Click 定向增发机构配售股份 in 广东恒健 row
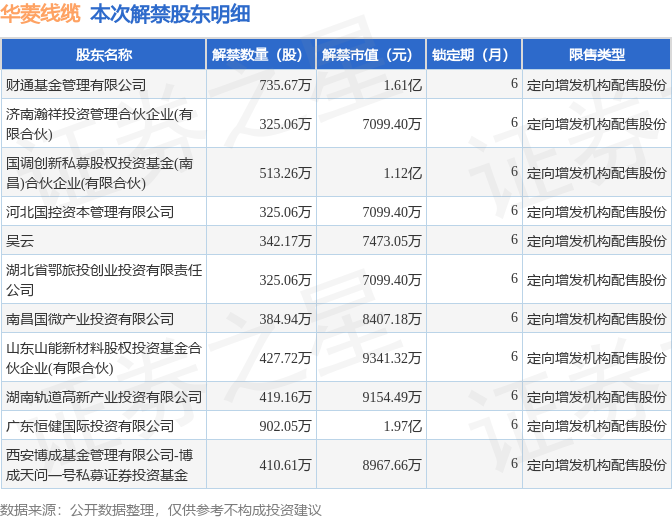672x519 pixels. coord(597,426)
